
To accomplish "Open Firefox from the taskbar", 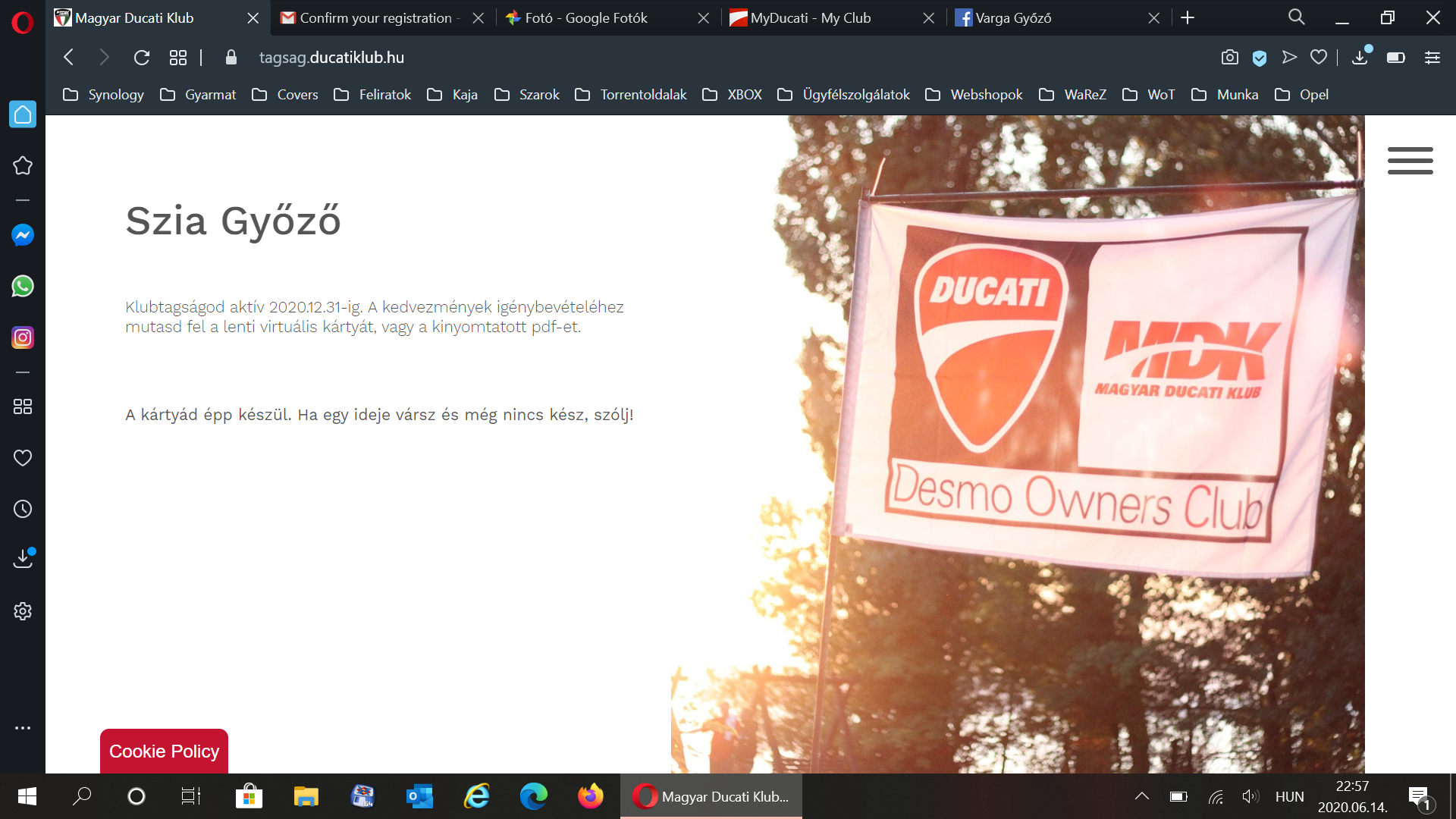I will (x=590, y=796).
